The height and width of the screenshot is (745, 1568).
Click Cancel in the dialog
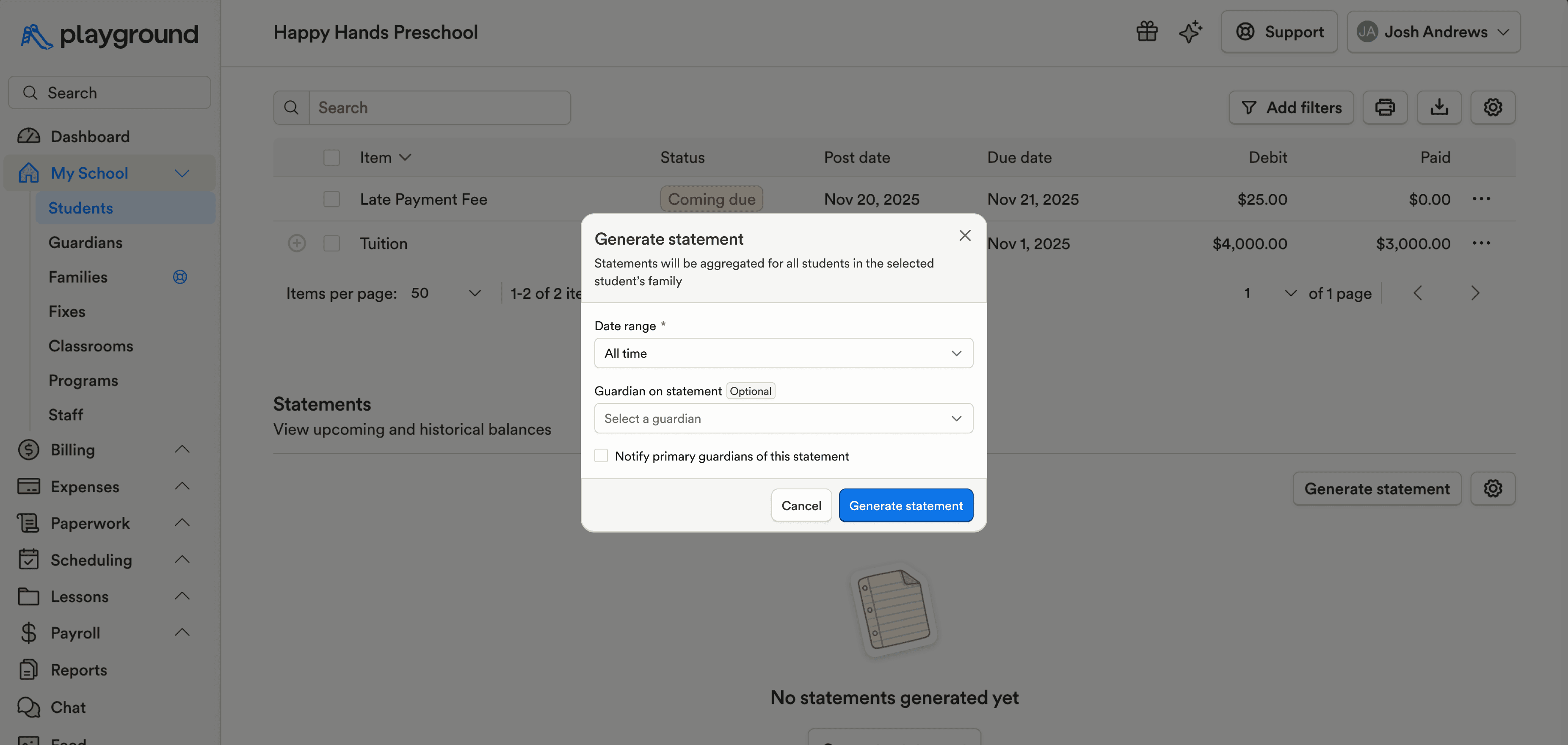[801, 506]
